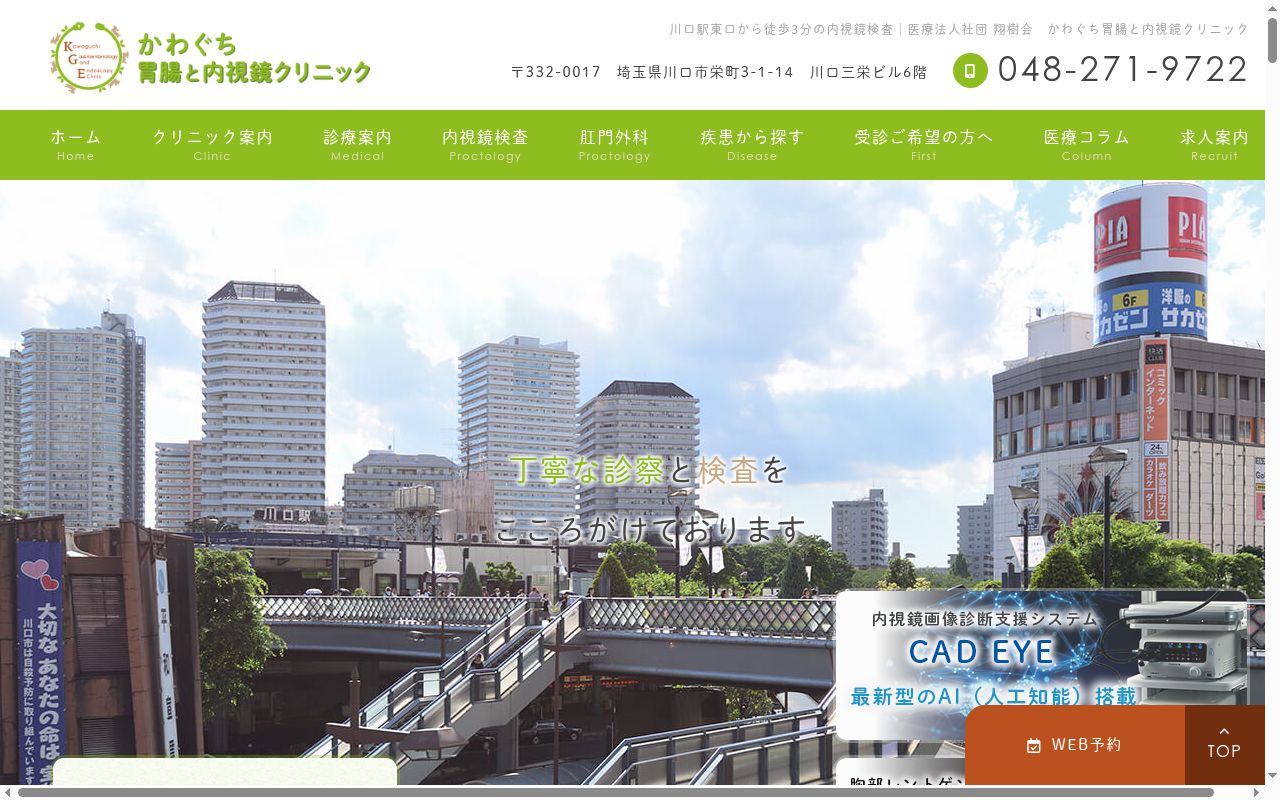Open the CAD EYE banner
Viewport: 1280px width, 800px height.
pyautogui.click(x=1042, y=665)
